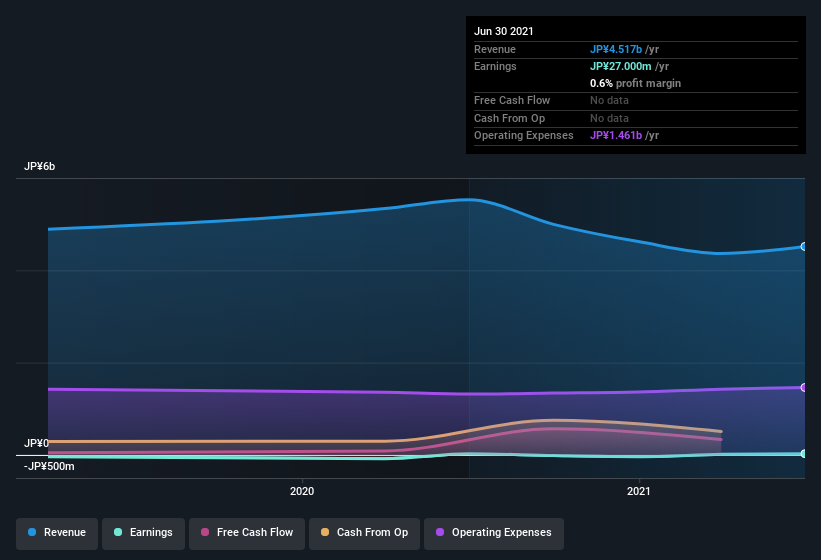821x560 pixels.
Task: Click the JP¥1.461b operating expenses value
Action: pyautogui.click(x=616, y=135)
